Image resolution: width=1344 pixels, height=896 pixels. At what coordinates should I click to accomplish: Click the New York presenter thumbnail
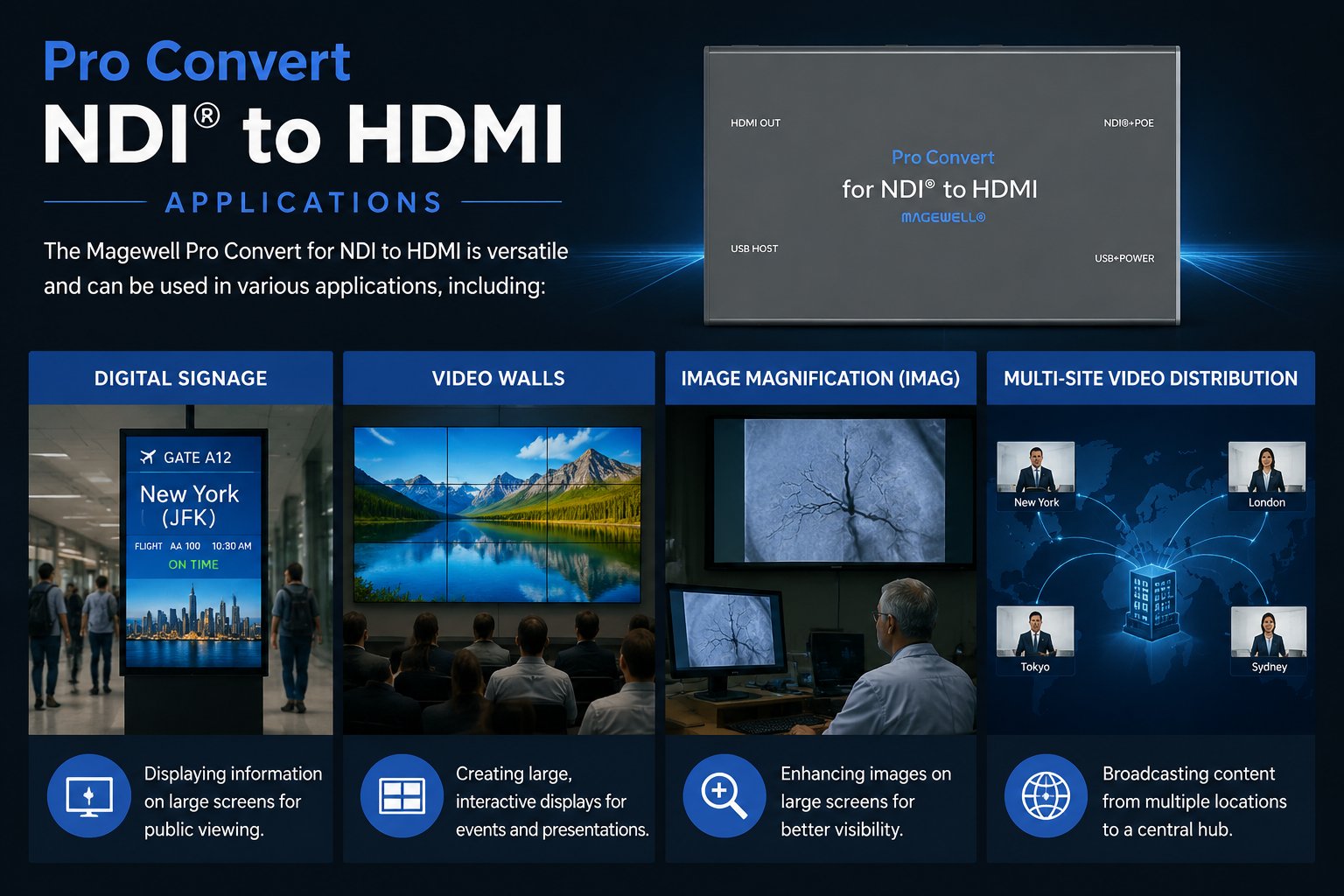pyautogui.click(x=1036, y=476)
